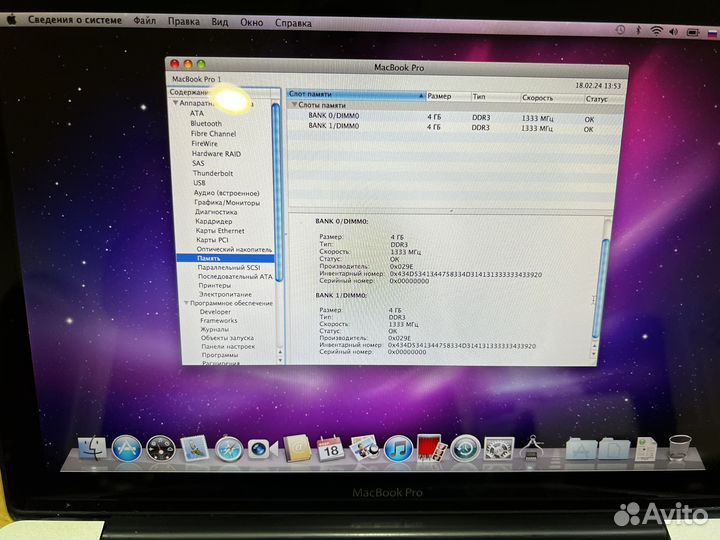The height and width of the screenshot is (540, 720).
Task: Open the Вид menu
Action: coord(219,22)
